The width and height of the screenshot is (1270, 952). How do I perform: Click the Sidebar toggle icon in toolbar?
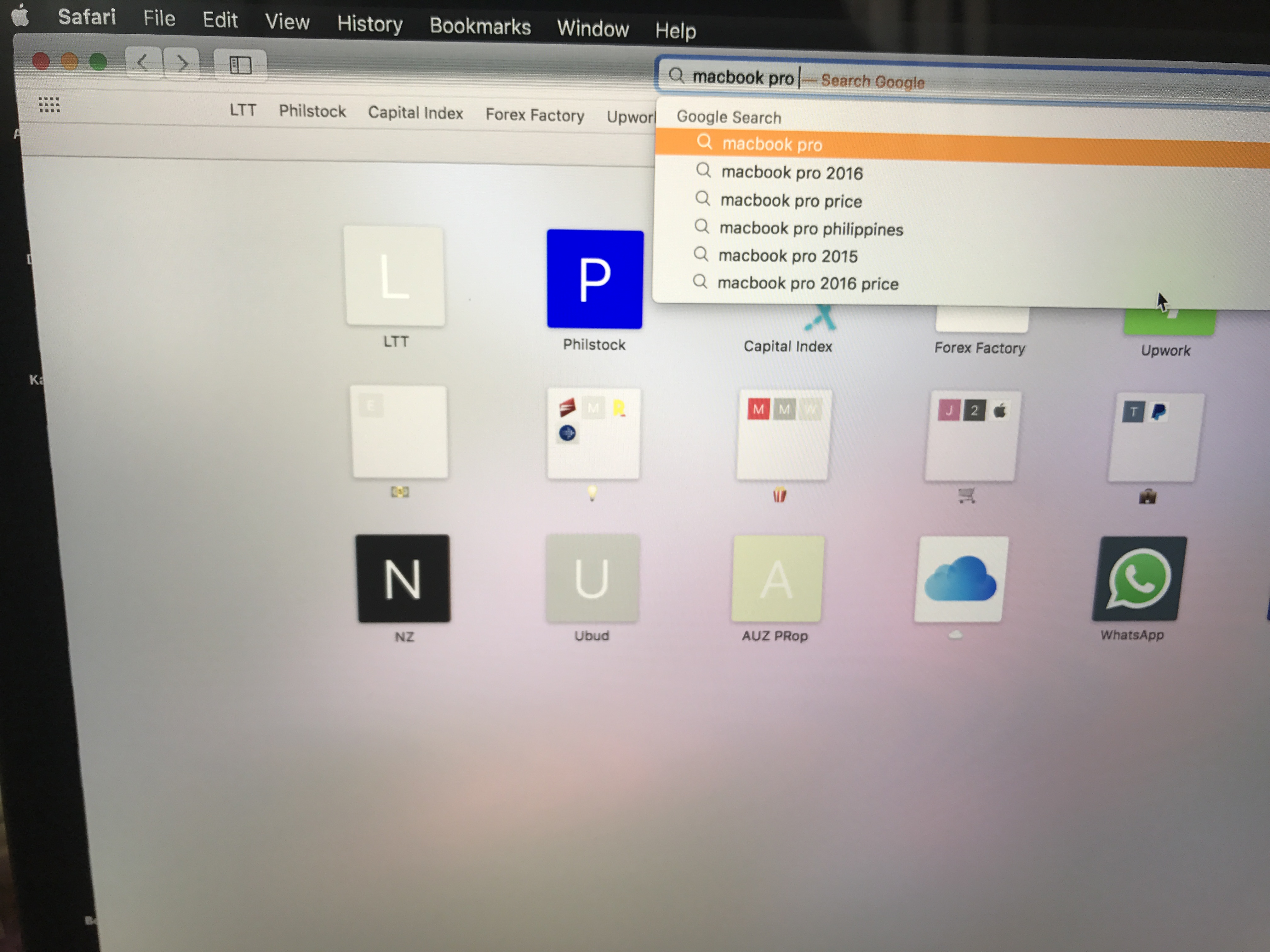(240, 65)
